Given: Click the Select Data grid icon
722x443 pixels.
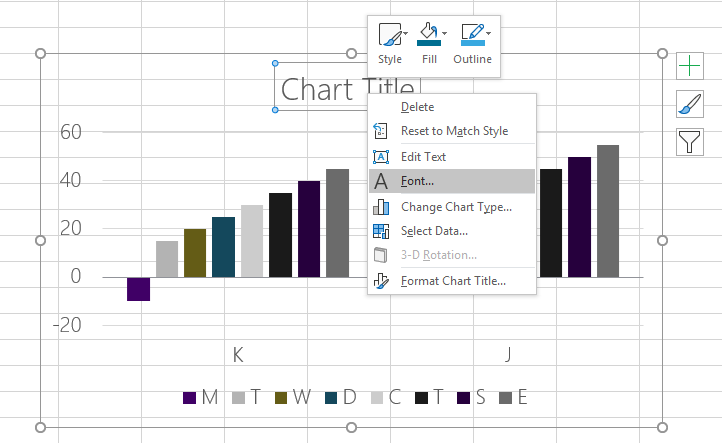Looking at the screenshot, I should (x=381, y=231).
